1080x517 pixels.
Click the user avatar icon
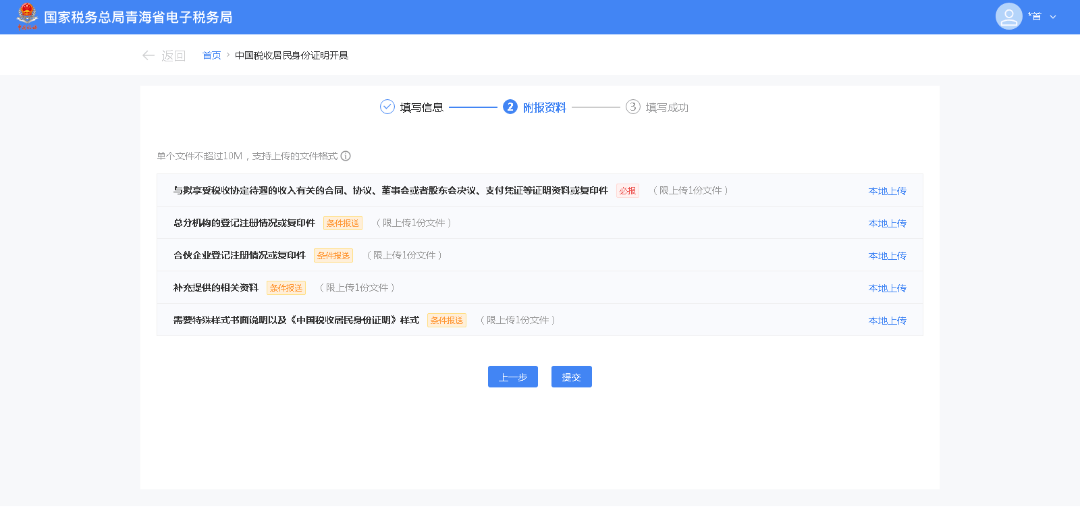point(1009,16)
